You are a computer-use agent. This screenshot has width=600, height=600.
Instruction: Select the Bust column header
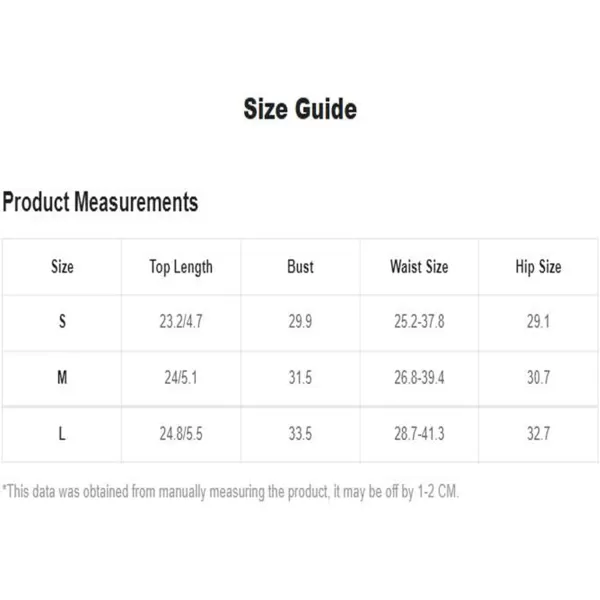point(300,267)
